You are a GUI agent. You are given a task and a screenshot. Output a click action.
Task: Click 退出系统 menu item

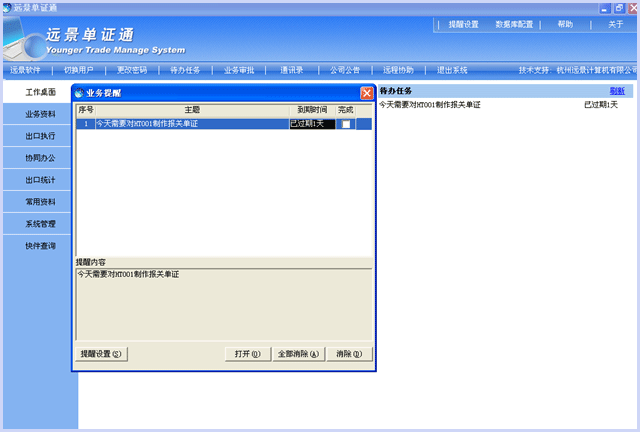[x=452, y=70]
